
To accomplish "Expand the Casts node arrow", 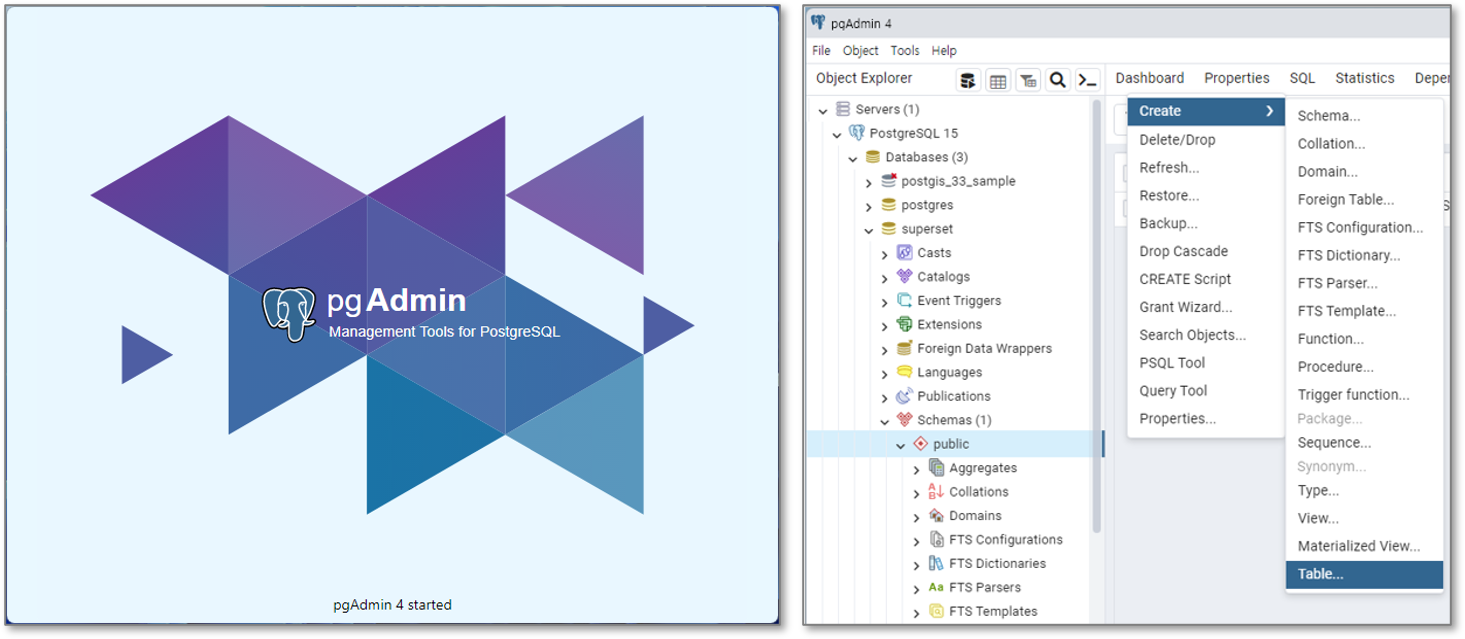I will click(x=885, y=254).
